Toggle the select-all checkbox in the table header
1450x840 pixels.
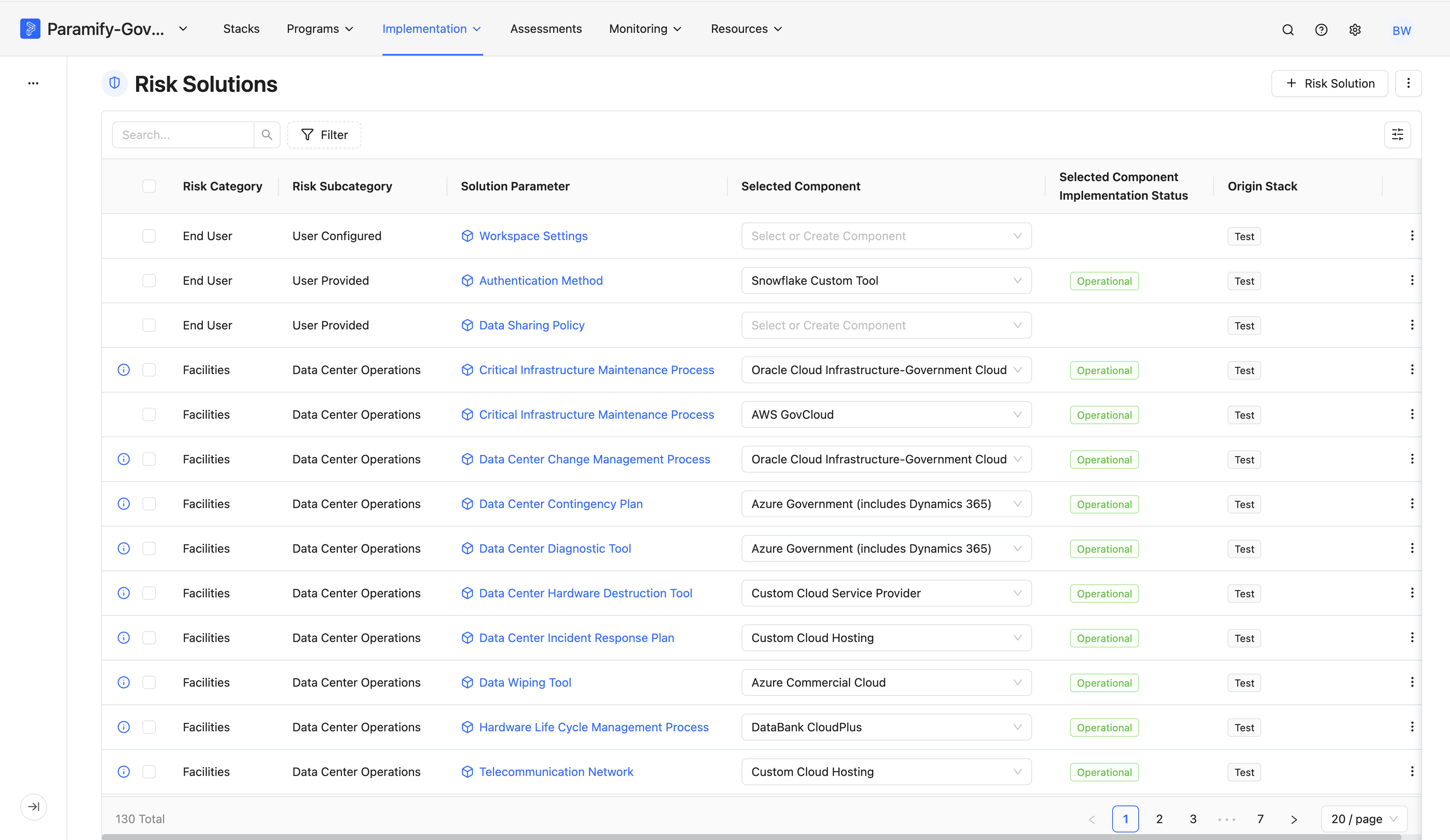pos(149,186)
